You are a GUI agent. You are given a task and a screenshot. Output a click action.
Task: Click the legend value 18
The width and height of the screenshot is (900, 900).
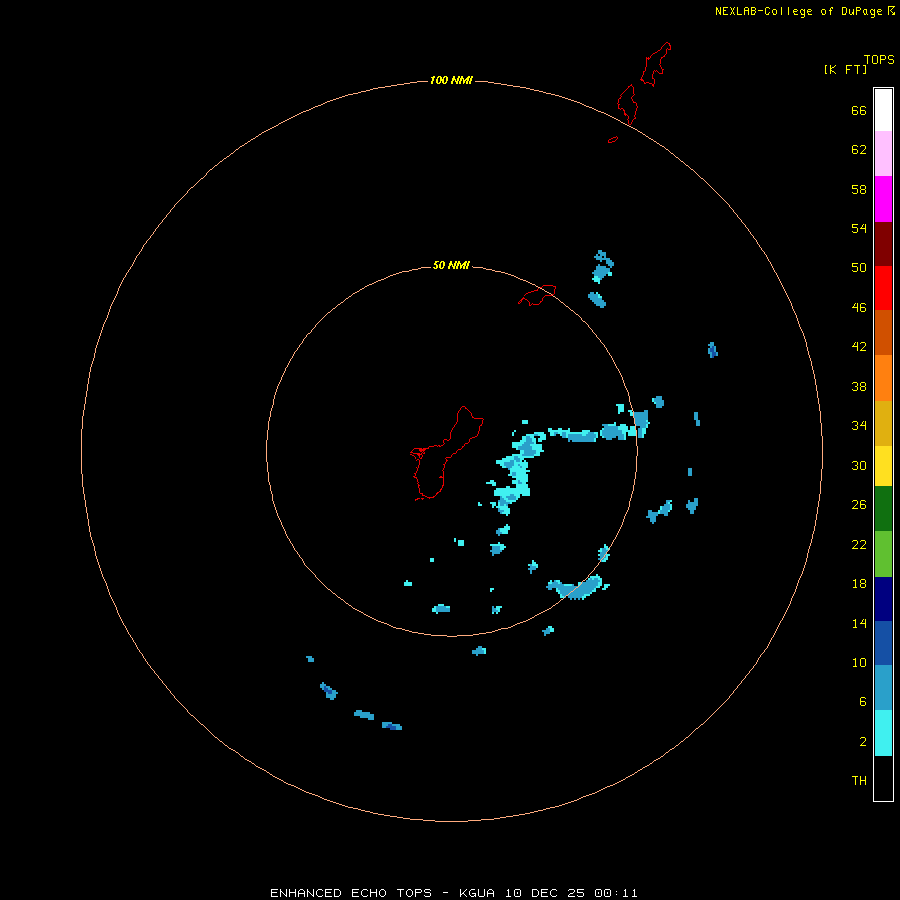(x=859, y=584)
